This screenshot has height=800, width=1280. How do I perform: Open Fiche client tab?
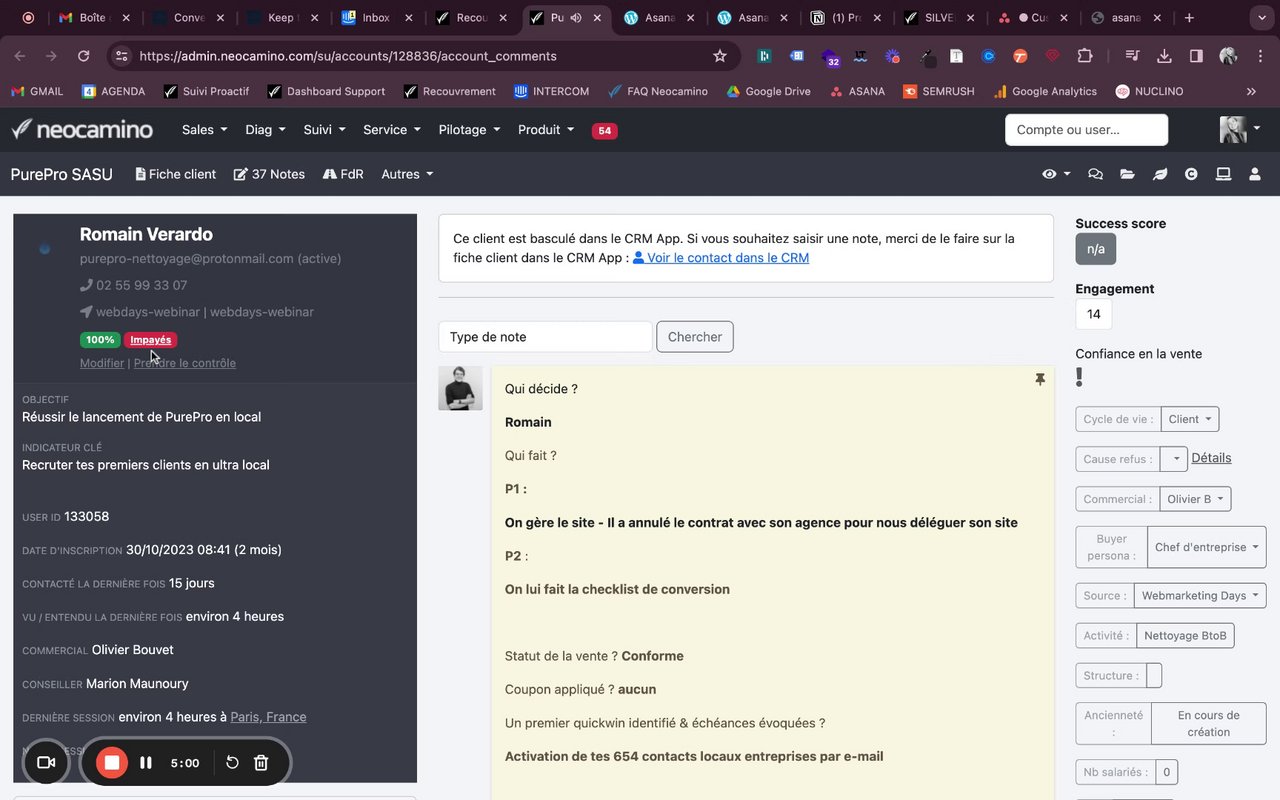tap(176, 174)
